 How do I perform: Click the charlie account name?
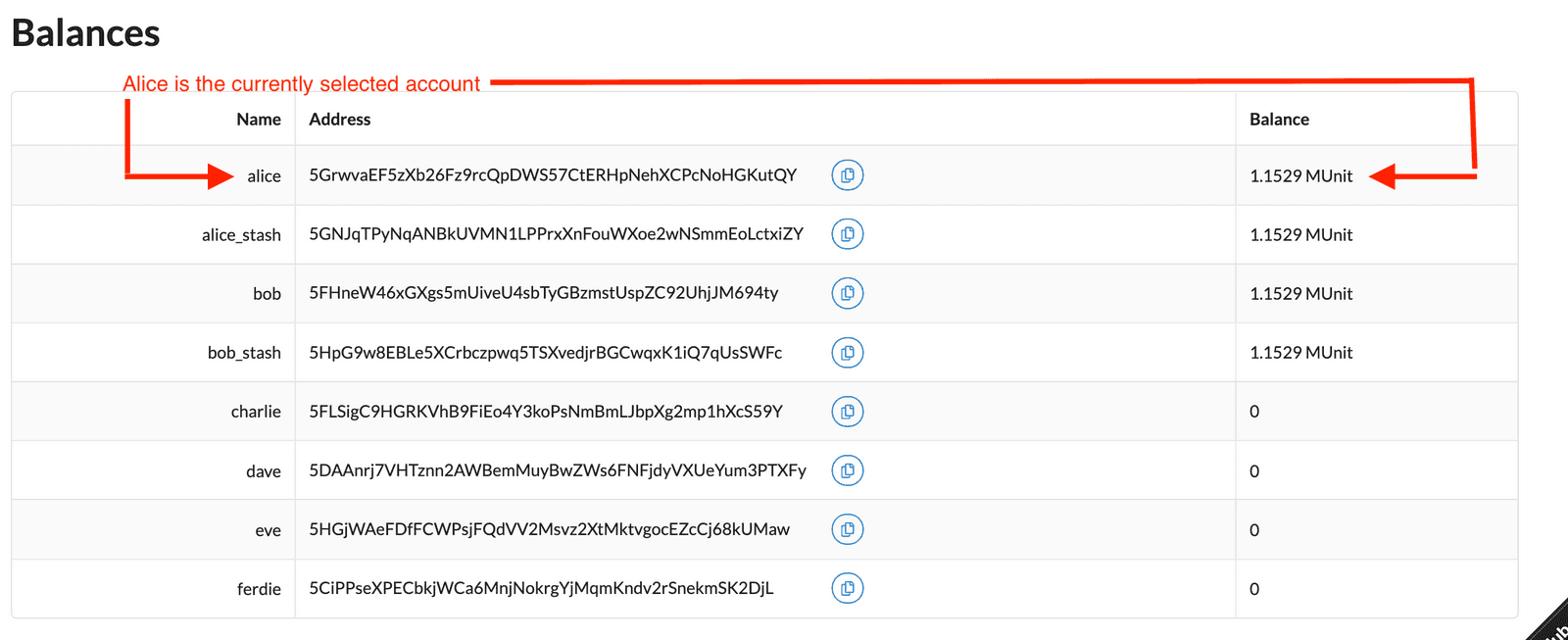pyautogui.click(x=256, y=412)
